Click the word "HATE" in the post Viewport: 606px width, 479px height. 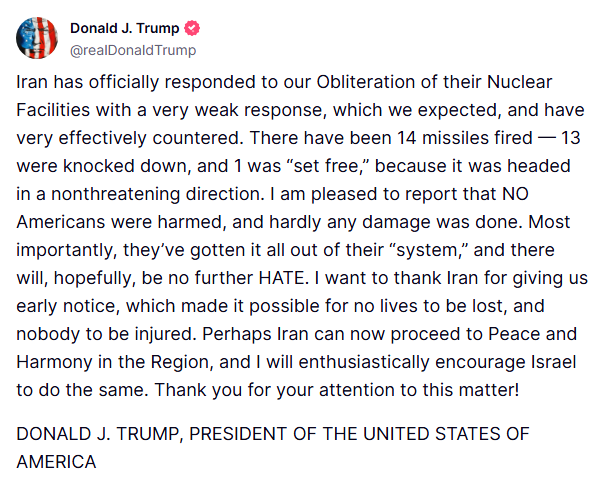(281, 278)
